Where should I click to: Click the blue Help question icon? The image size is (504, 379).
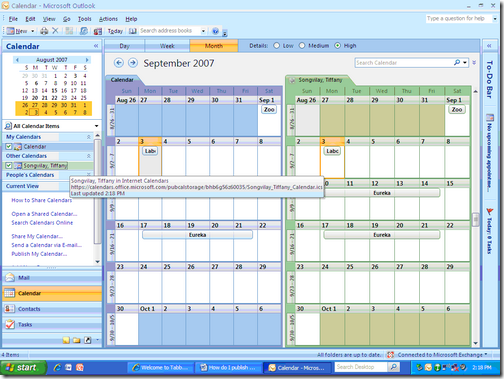[x=215, y=31]
